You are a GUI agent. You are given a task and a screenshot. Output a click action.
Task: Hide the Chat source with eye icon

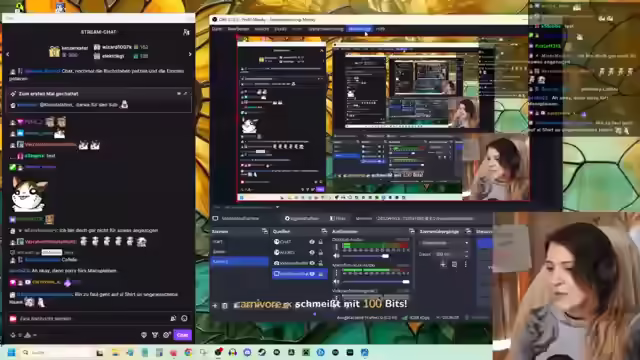312,242
